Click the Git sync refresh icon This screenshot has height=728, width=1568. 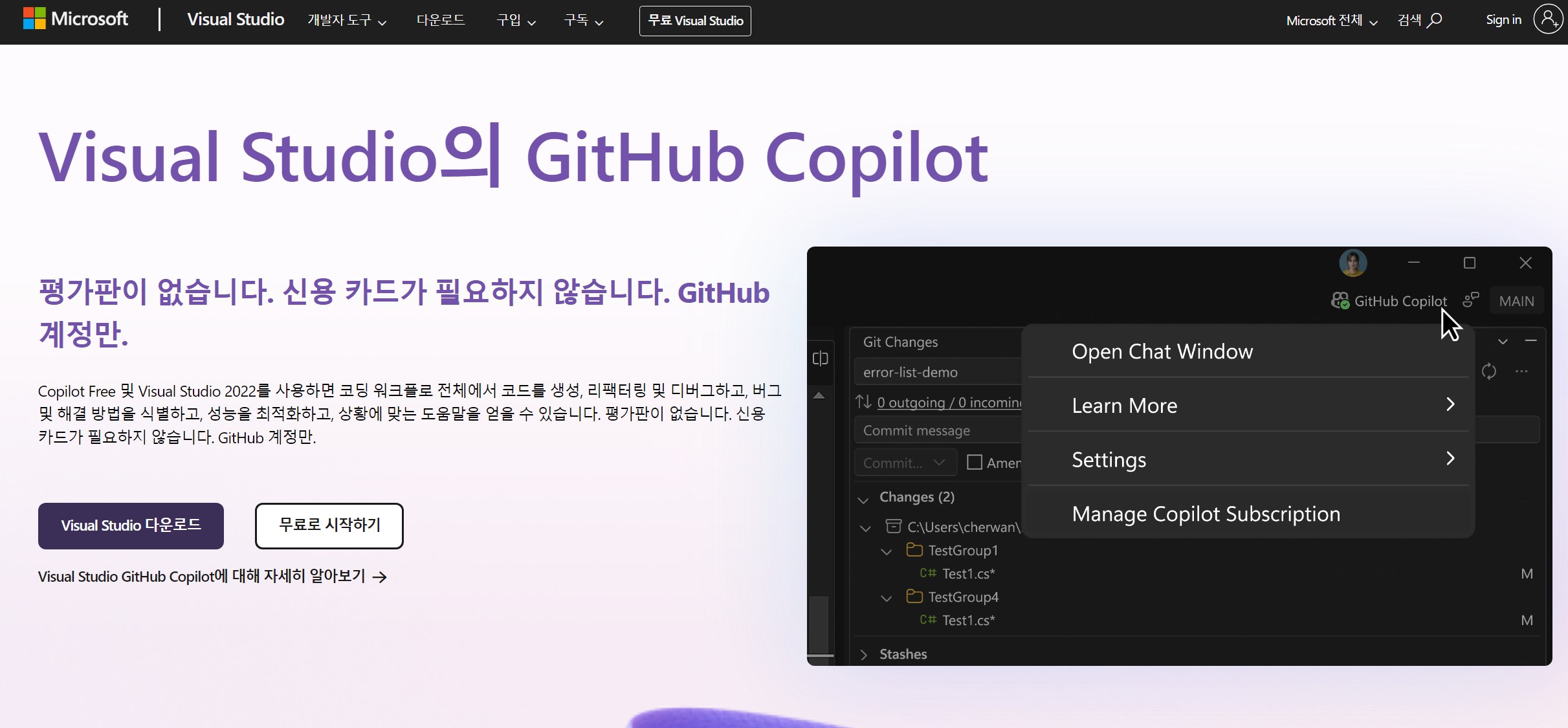coord(1489,371)
